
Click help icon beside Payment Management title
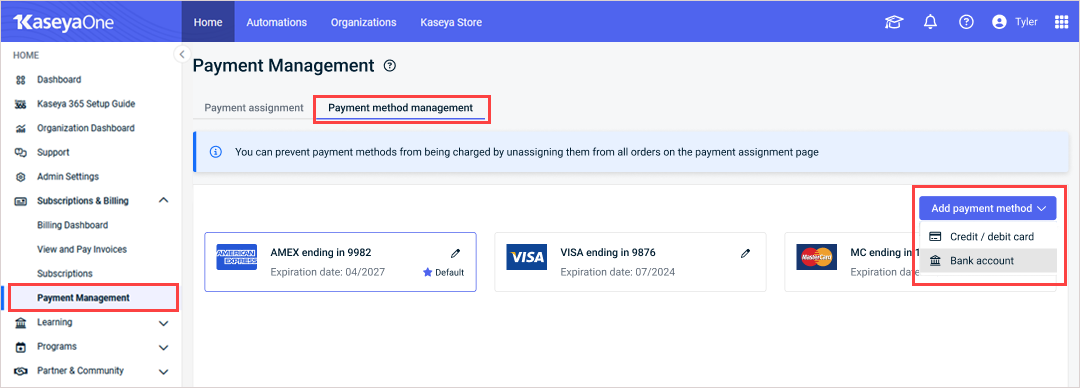click(391, 66)
